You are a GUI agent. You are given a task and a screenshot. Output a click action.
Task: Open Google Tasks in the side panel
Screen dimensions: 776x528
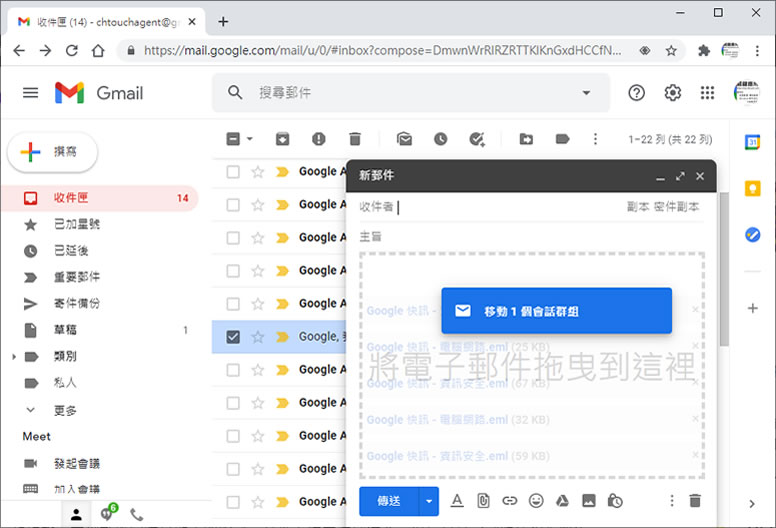[752, 235]
